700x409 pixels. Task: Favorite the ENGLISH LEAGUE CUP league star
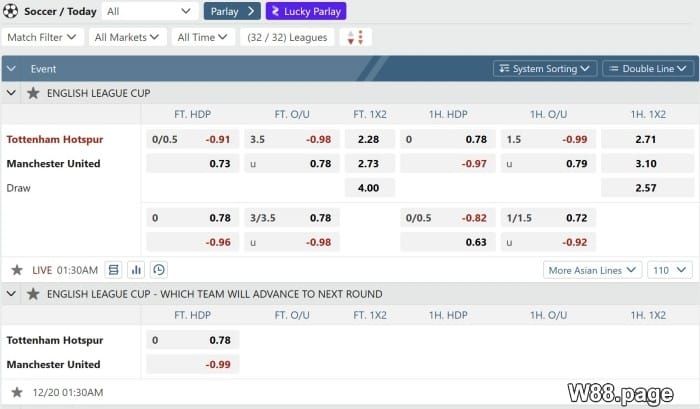pyautogui.click(x=33, y=93)
